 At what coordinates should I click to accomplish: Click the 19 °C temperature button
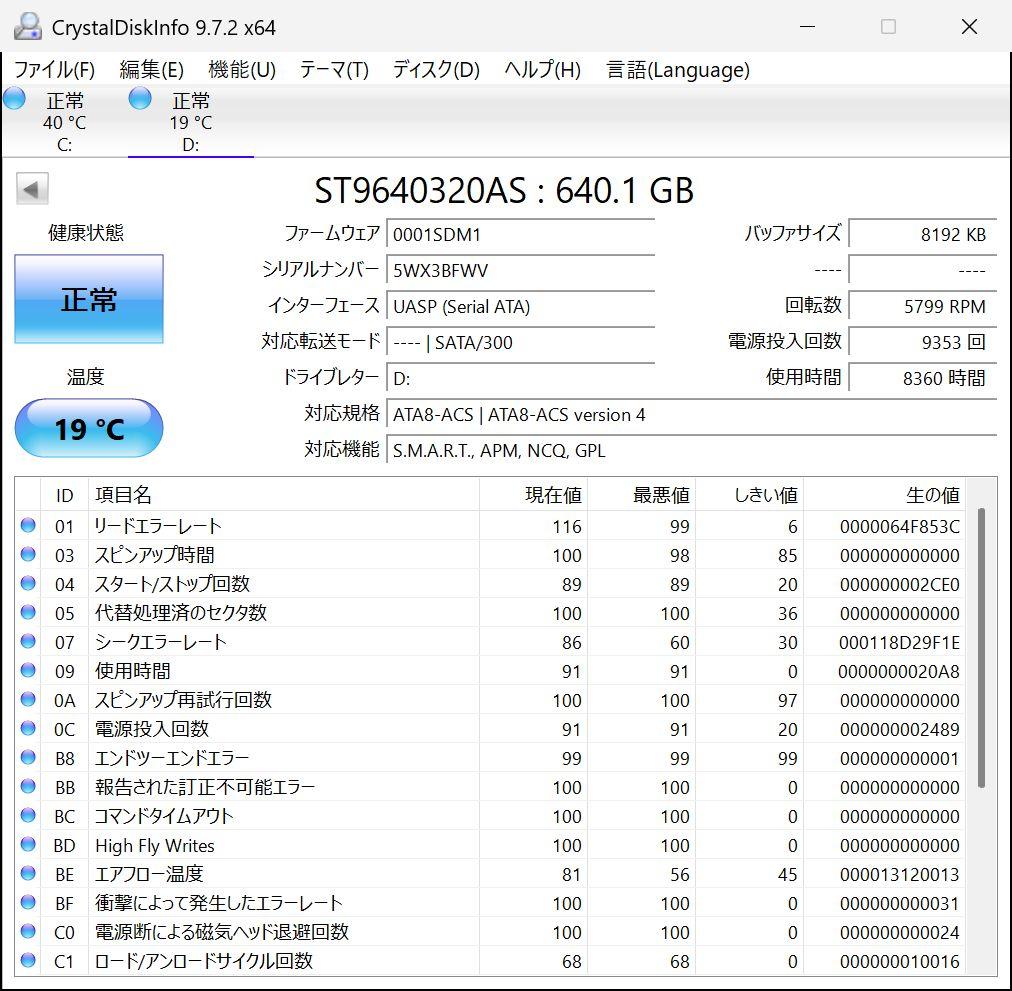[x=89, y=429]
